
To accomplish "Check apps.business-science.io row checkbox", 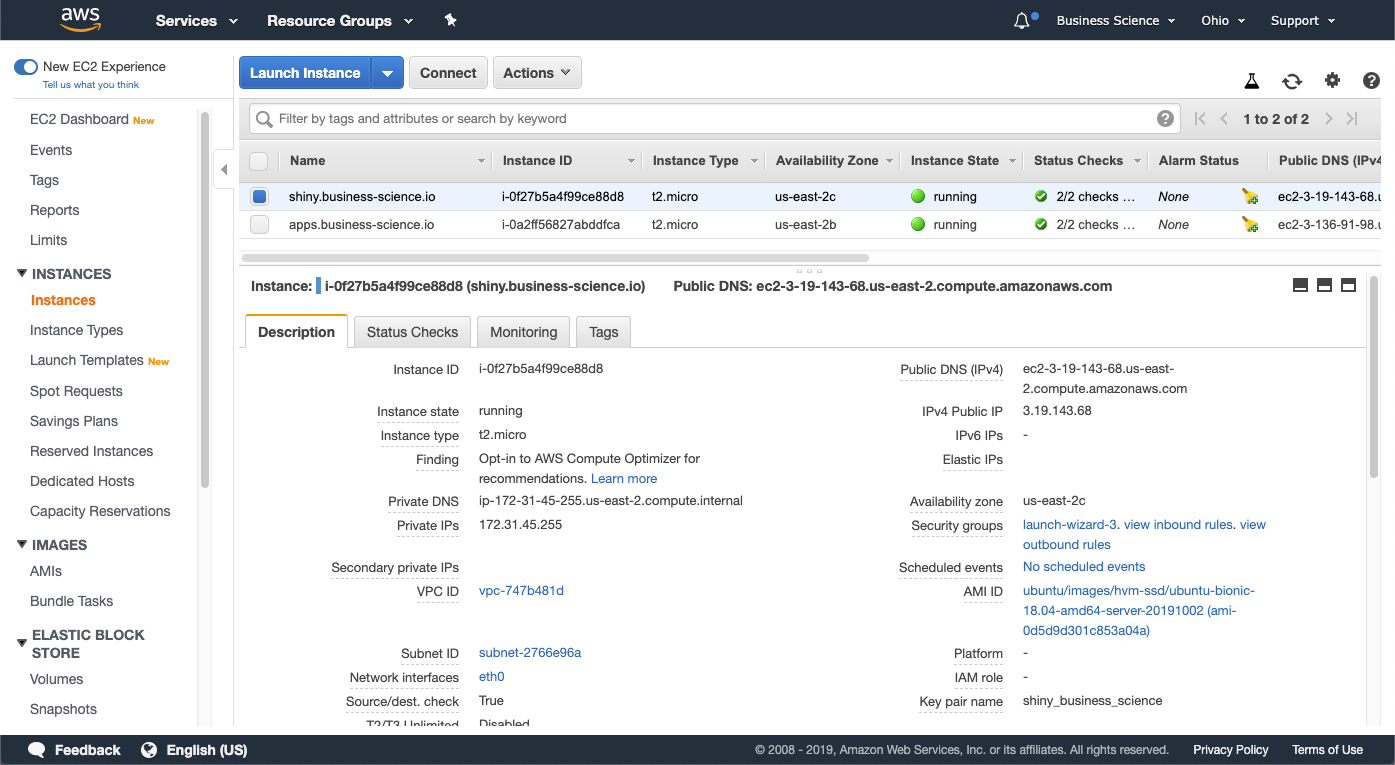I will point(259,225).
